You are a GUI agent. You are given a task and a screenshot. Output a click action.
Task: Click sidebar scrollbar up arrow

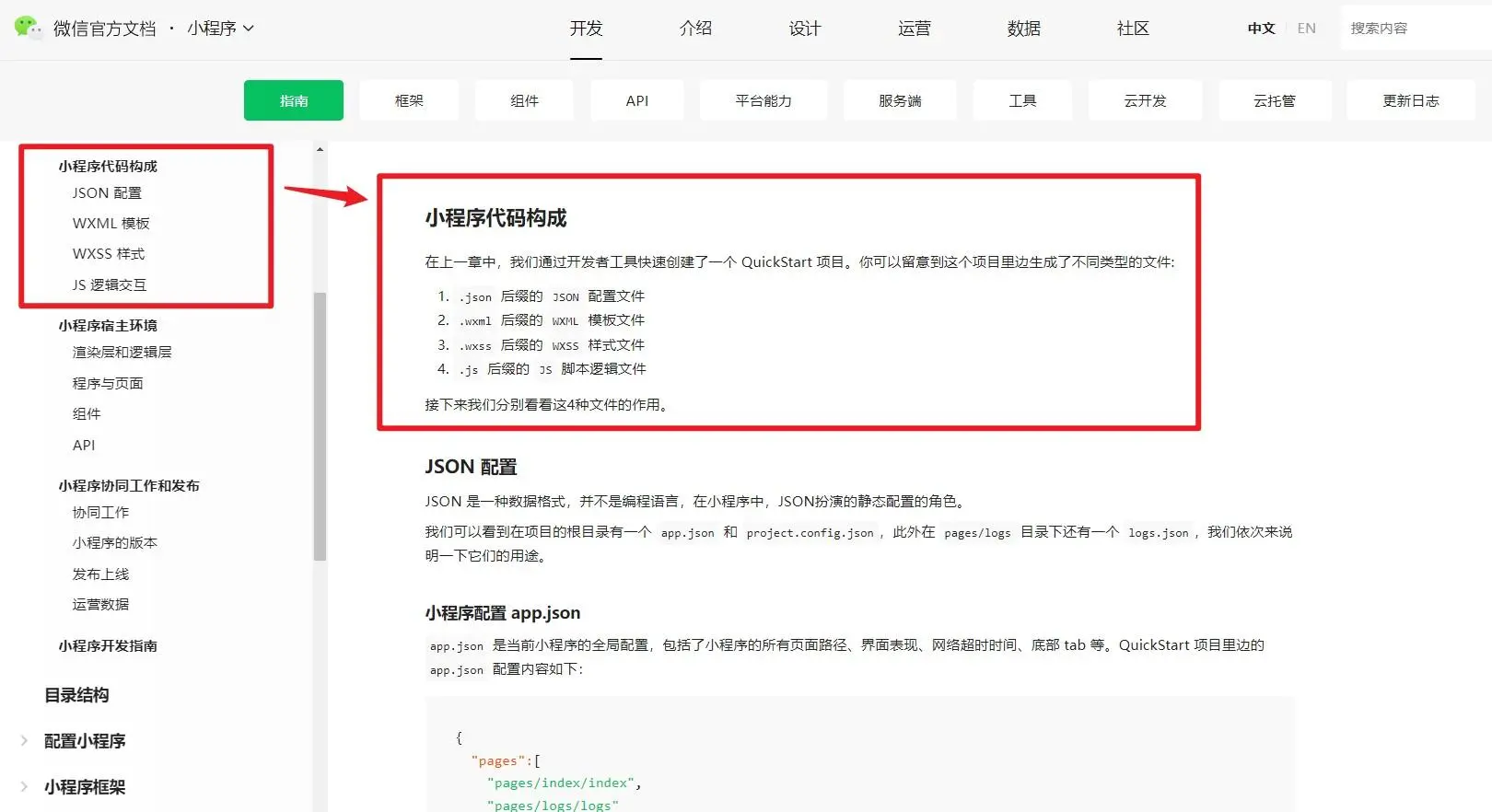click(x=320, y=149)
